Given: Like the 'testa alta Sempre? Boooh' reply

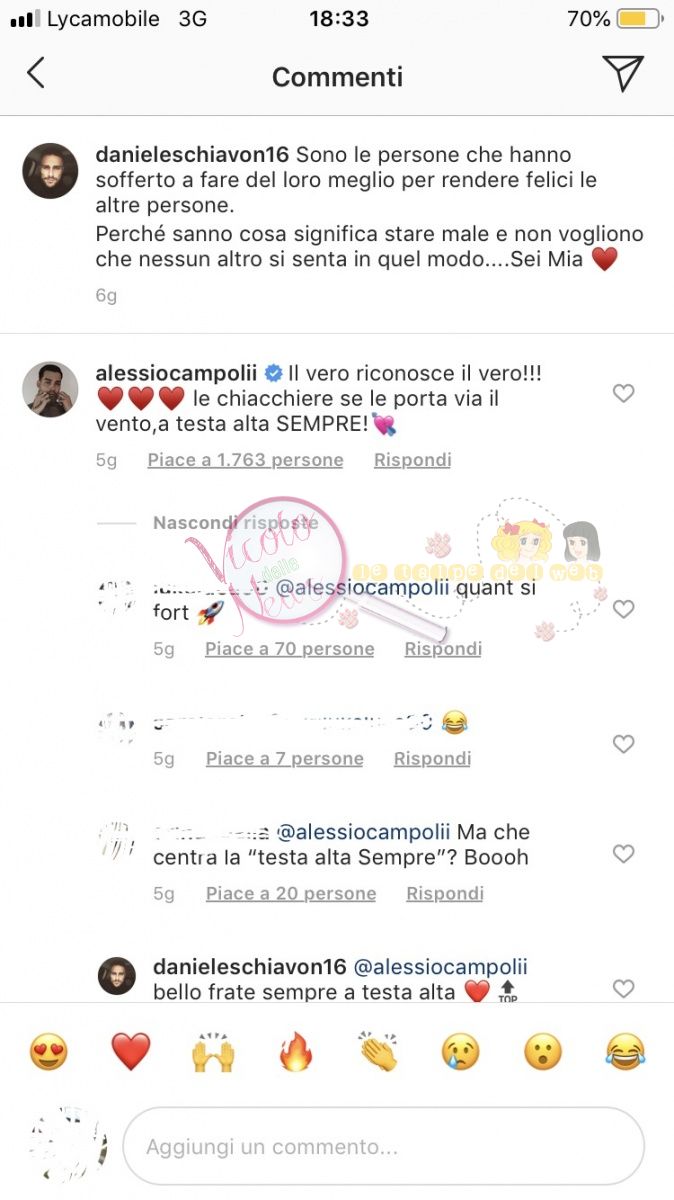Looking at the screenshot, I should tap(623, 854).
